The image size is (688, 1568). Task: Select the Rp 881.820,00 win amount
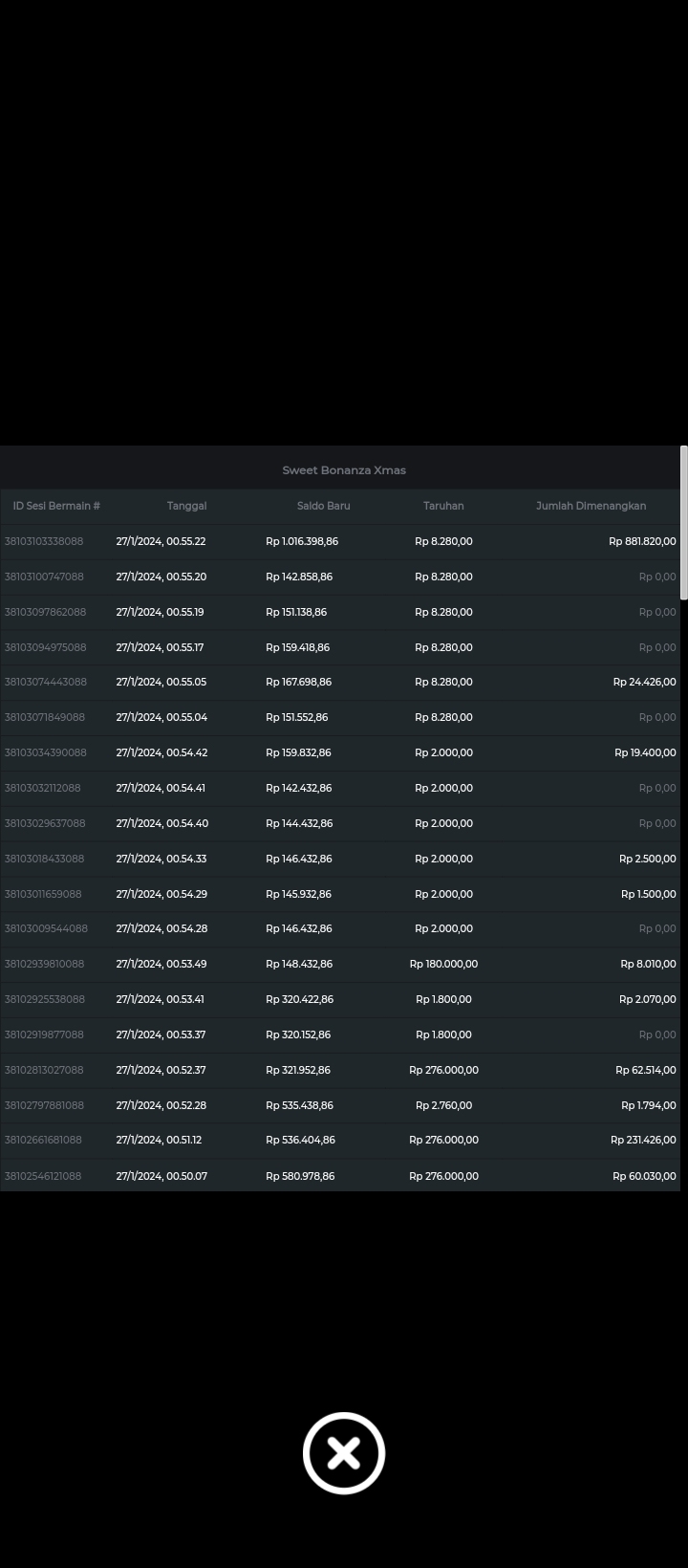click(x=642, y=541)
